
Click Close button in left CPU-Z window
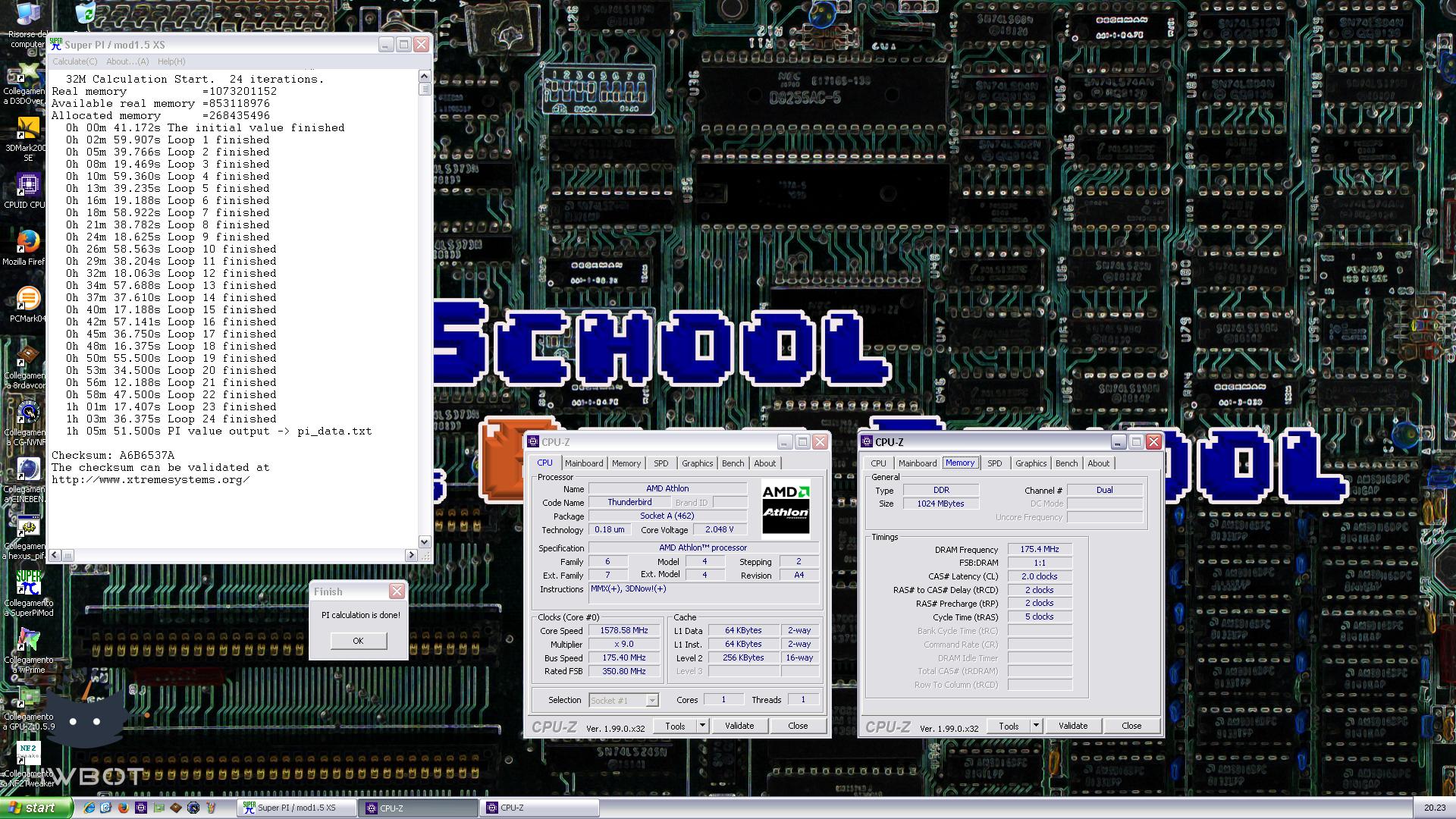798,726
